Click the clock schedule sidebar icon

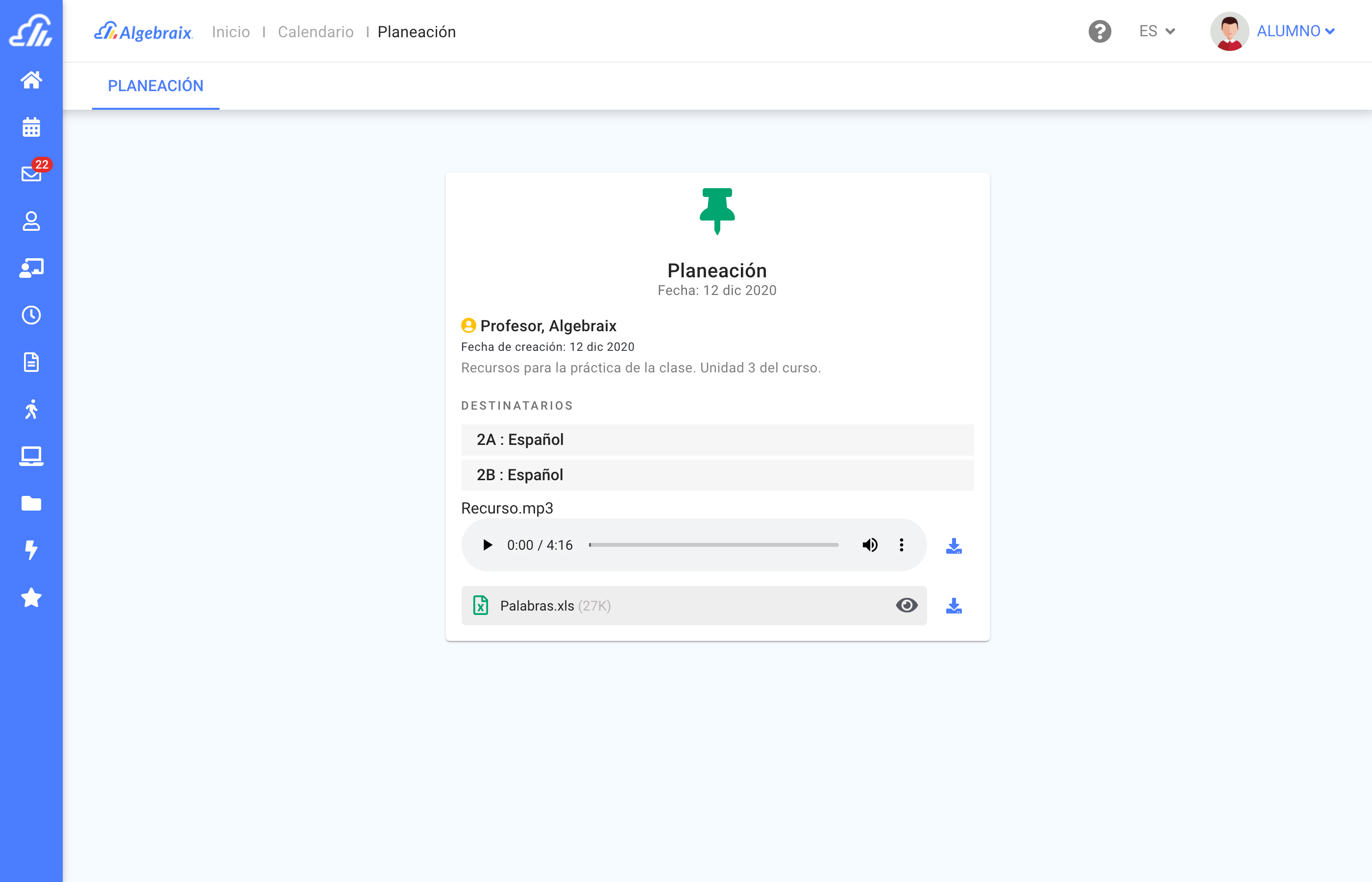(31, 315)
